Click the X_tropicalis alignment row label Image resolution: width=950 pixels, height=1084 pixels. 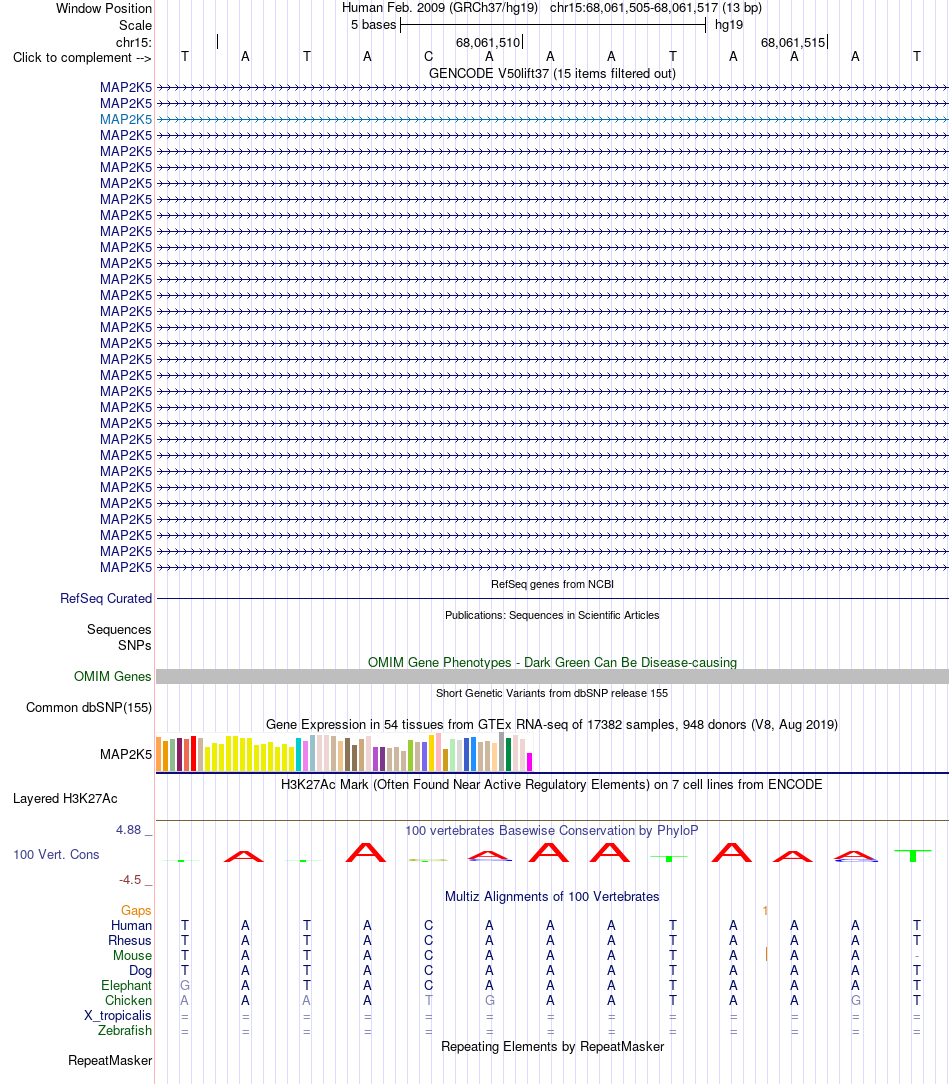pyautogui.click(x=118, y=1016)
